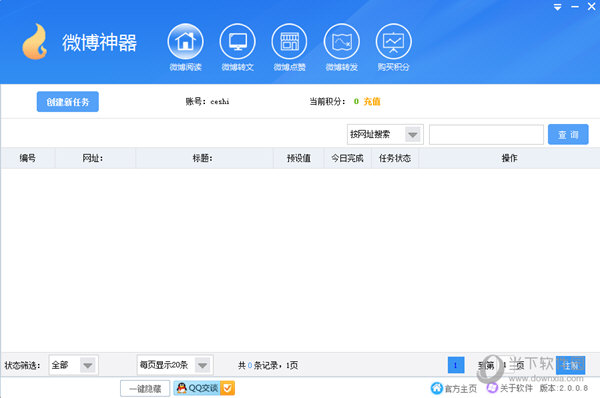Image resolution: width=600 pixels, height=398 pixels.
Task: Click the 当前积分 value 0
Action: (356, 101)
